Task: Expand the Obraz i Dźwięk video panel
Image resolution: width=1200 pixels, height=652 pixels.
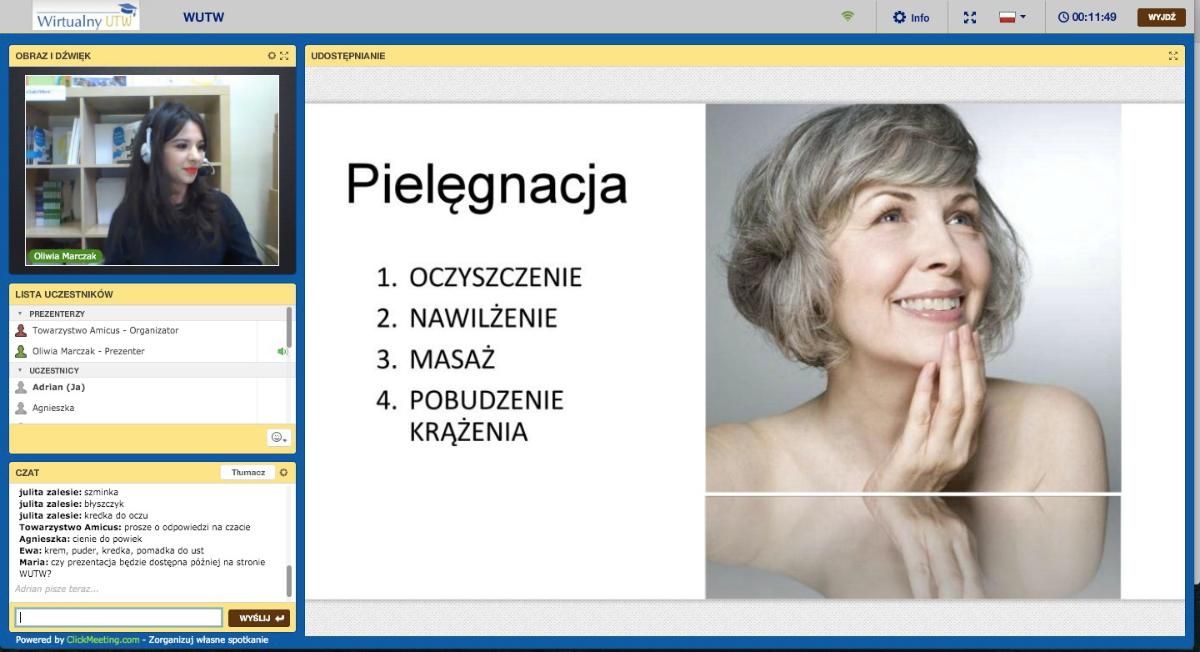Action: pyautogui.click(x=284, y=56)
